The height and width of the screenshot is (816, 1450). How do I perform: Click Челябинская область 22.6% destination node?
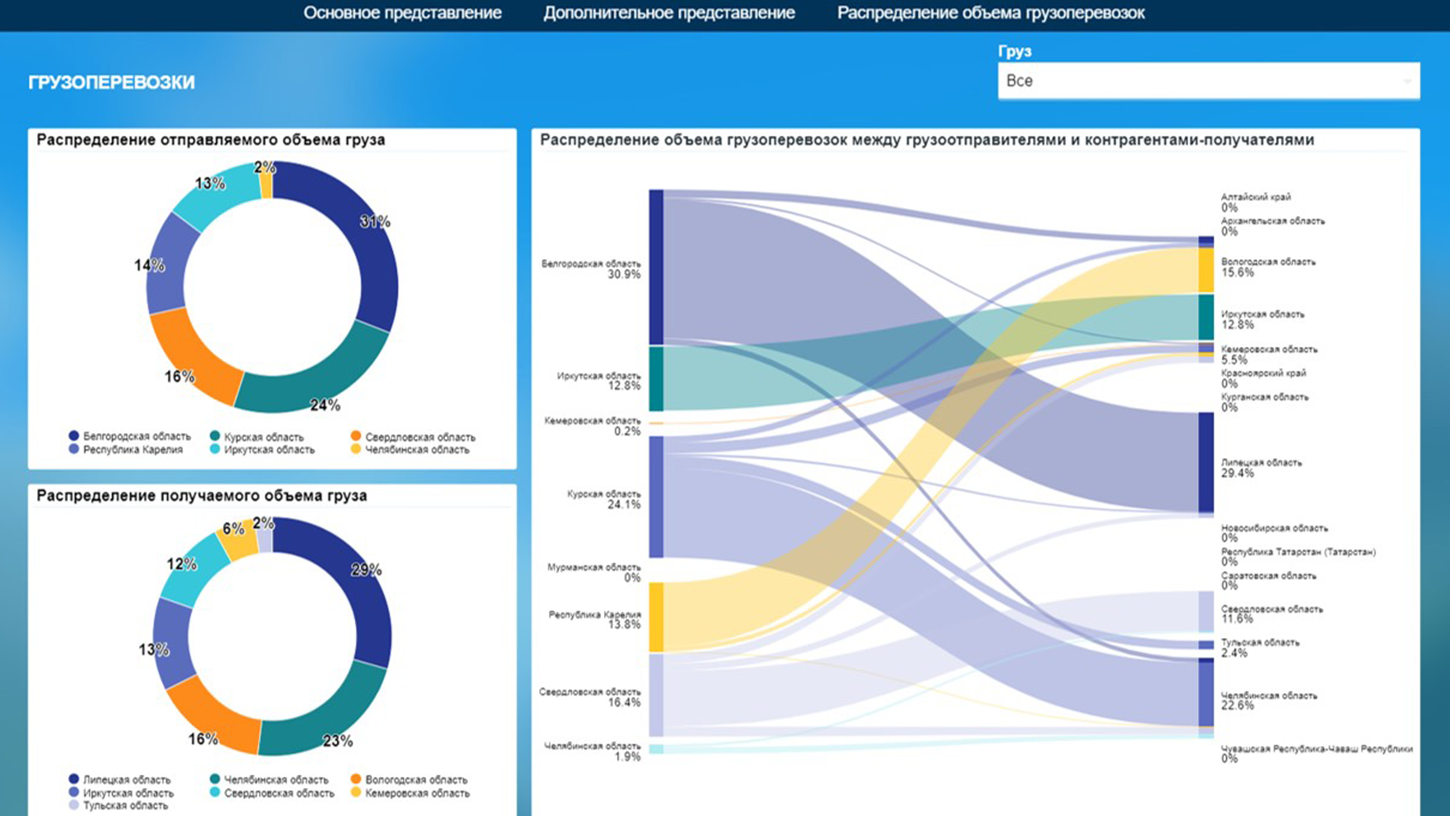click(1206, 692)
